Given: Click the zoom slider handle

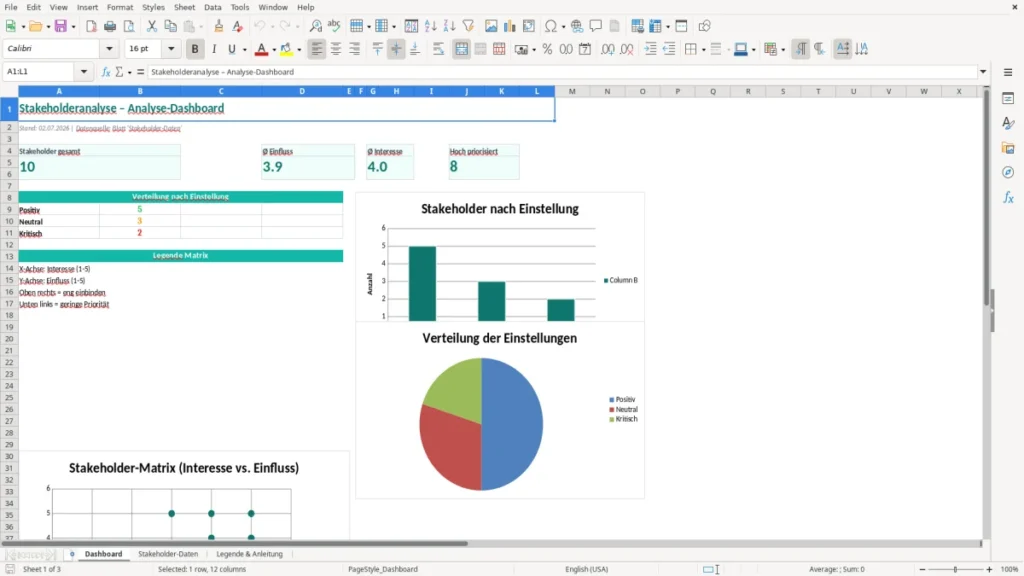Looking at the screenshot, I should click(x=955, y=569).
